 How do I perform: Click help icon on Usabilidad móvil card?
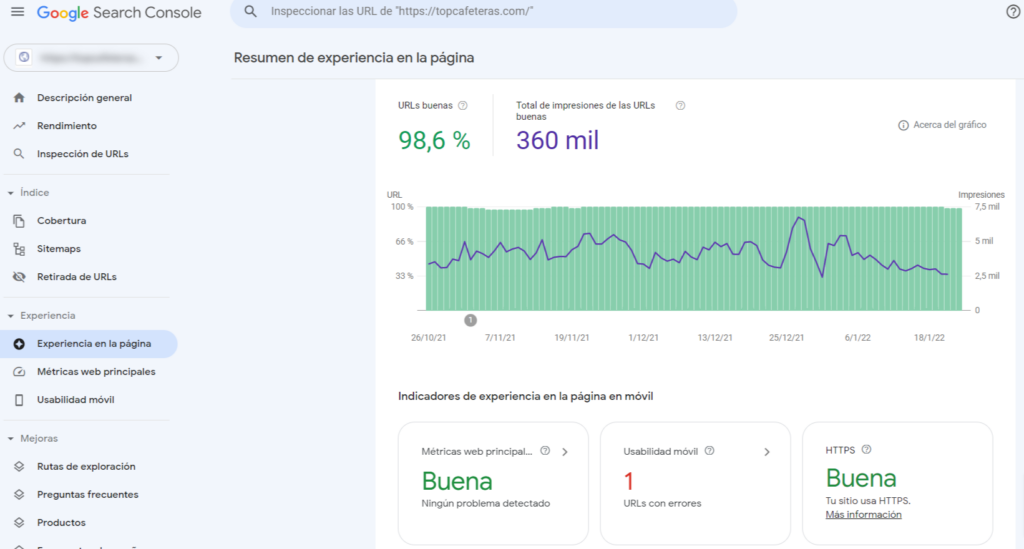tap(710, 451)
